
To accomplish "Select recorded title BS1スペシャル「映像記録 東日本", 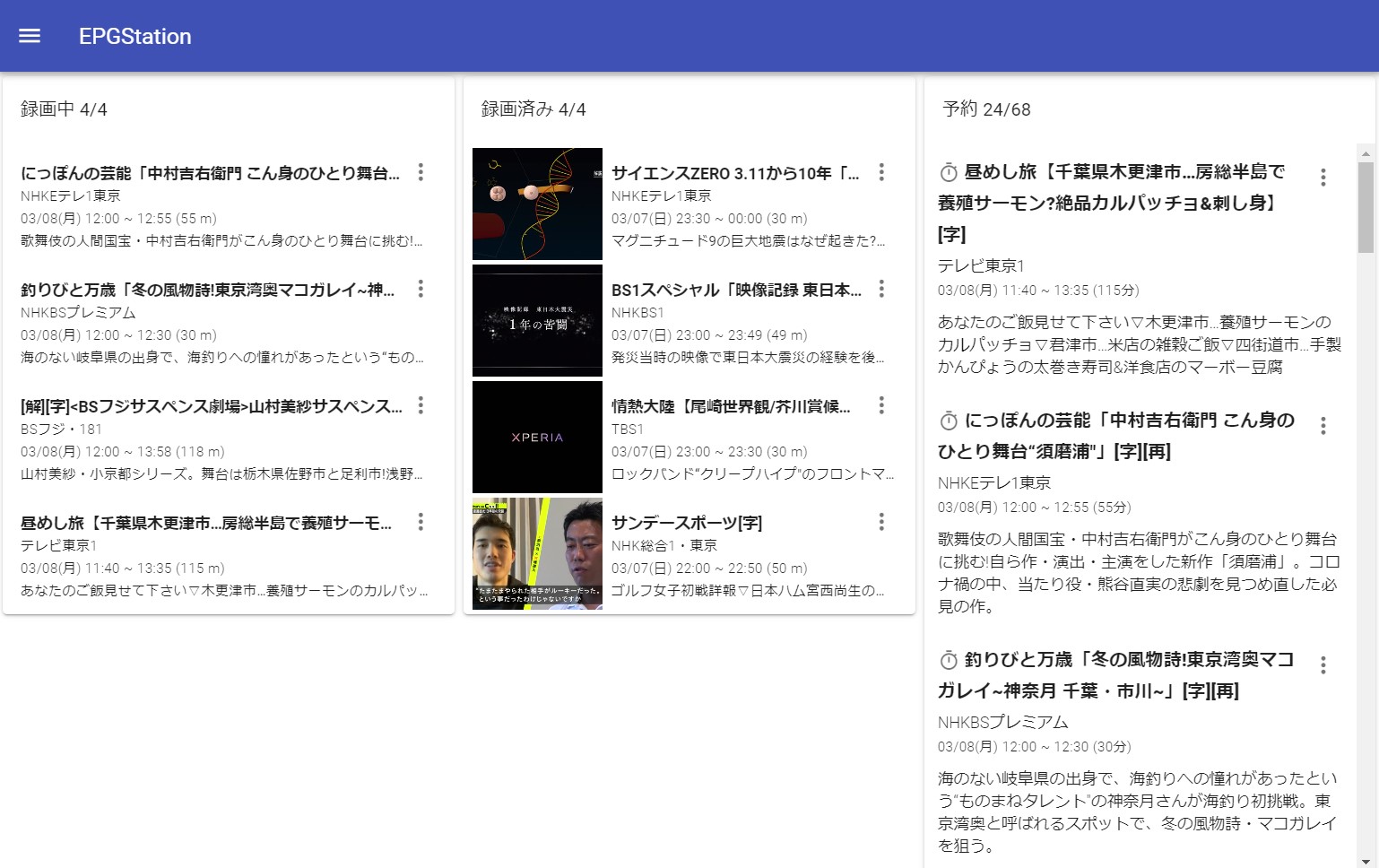I will tap(736, 290).
